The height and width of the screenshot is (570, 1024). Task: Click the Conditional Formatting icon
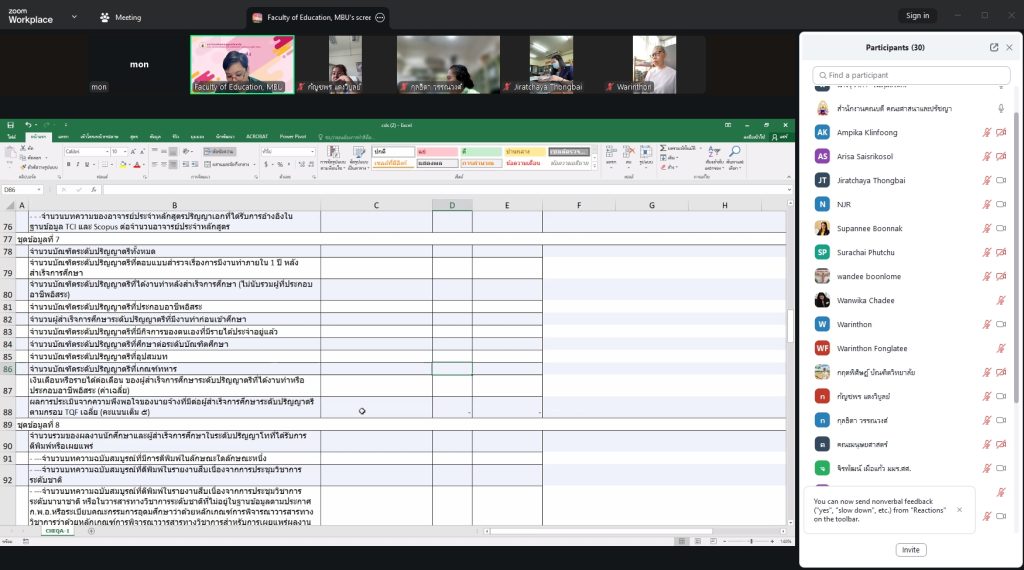pyautogui.click(x=333, y=152)
